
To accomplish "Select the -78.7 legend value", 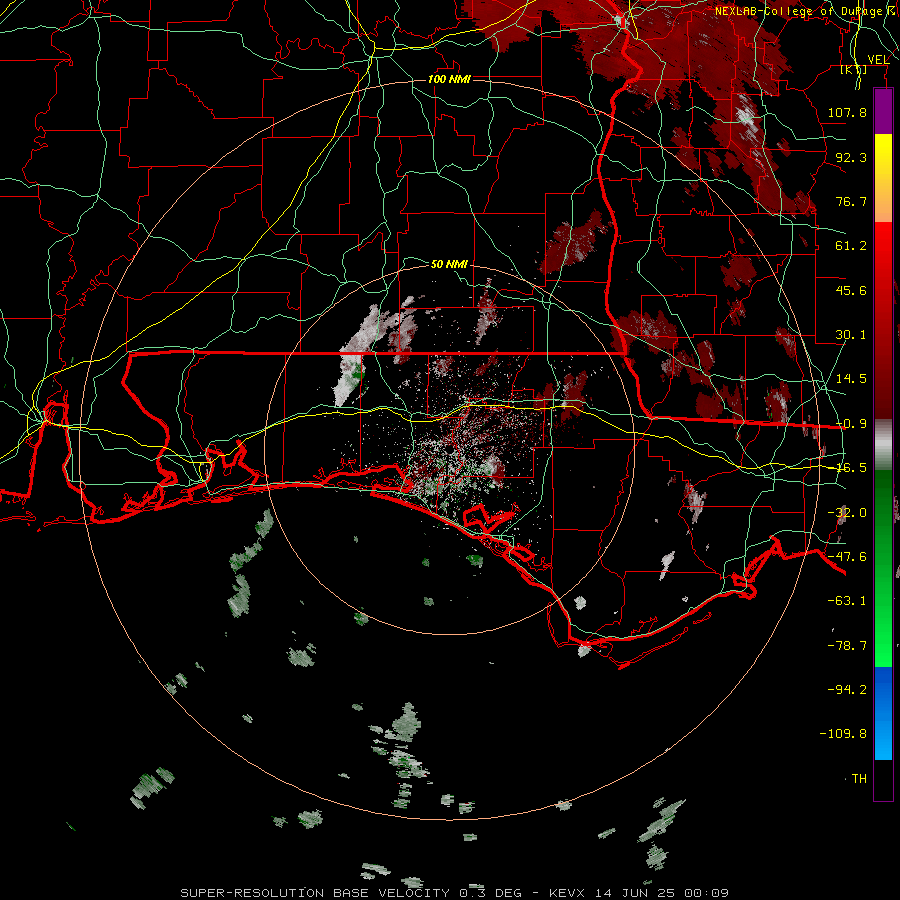I will (x=847, y=646).
